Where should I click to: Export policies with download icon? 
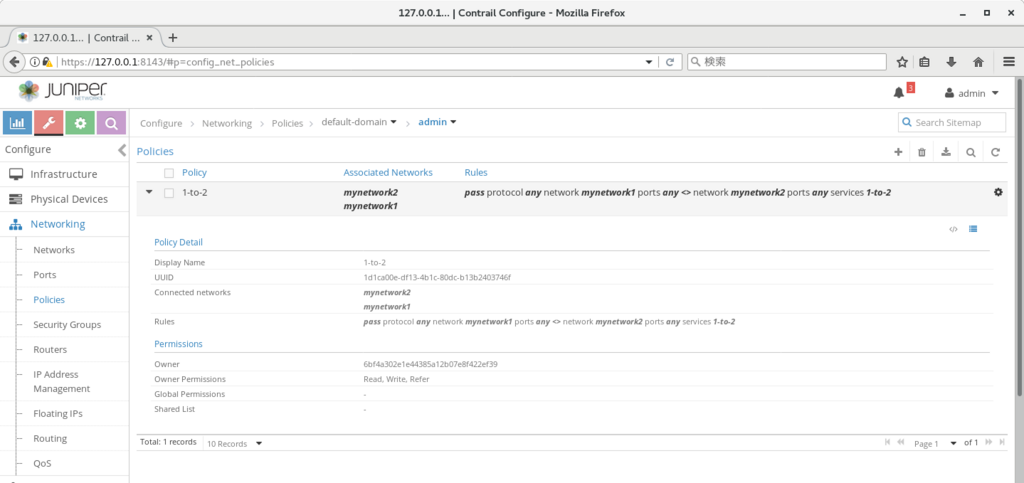[946, 152]
